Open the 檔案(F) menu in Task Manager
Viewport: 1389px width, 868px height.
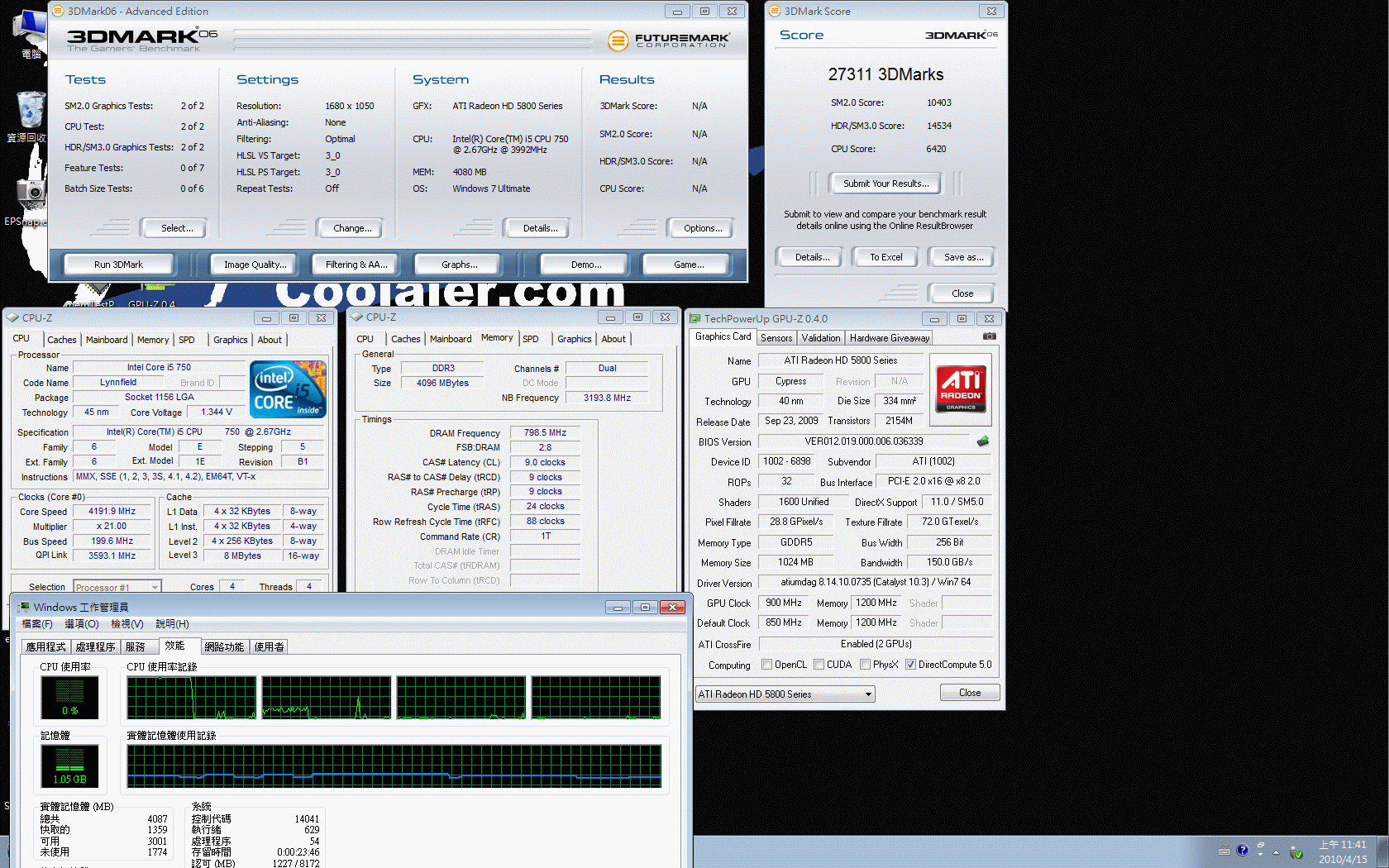pos(37,624)
